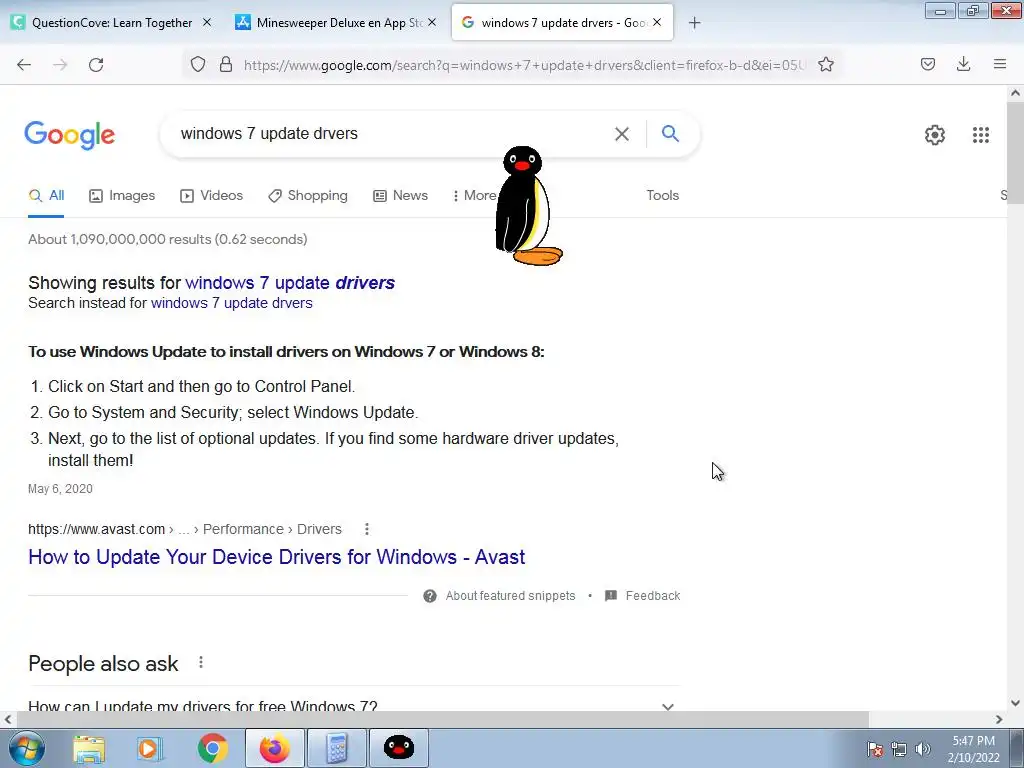Open the Firefox hamburger application menu
This screenshot has width=1024, height=768.
1000,64
